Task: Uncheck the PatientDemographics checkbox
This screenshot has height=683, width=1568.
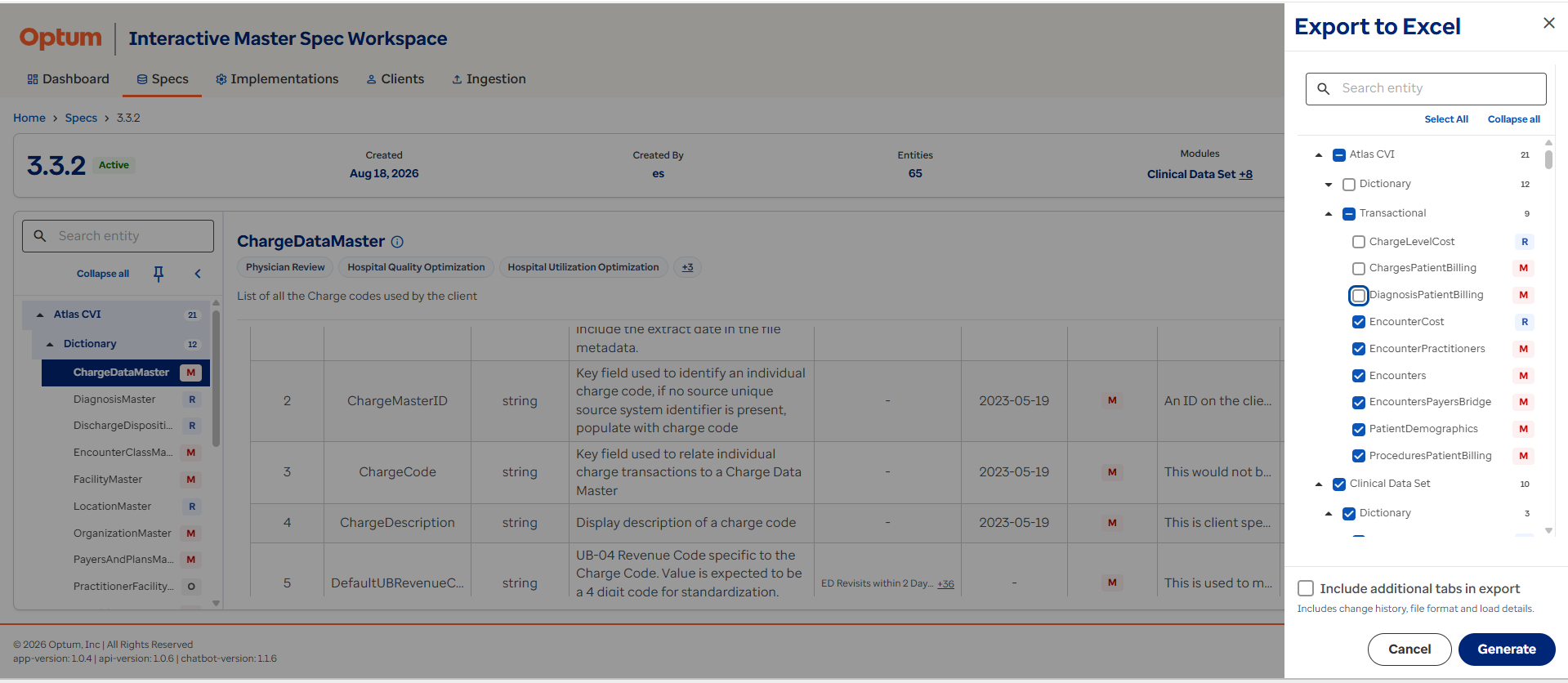Action: click(1359, 430)
